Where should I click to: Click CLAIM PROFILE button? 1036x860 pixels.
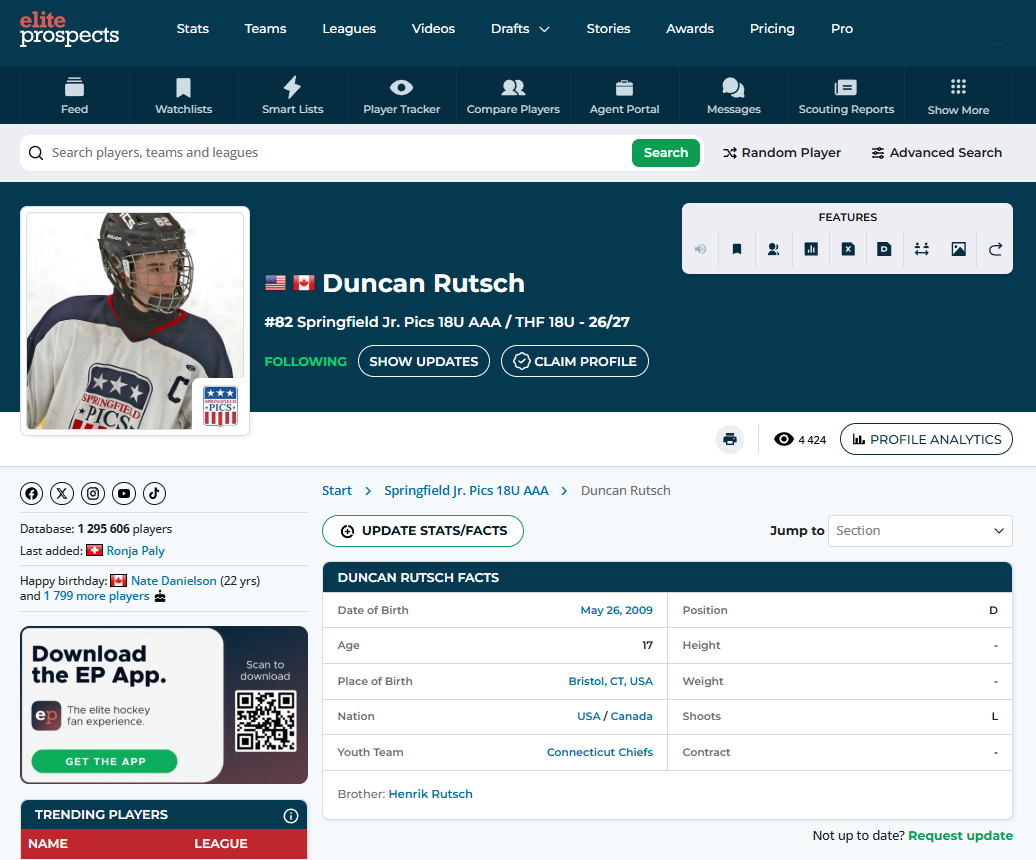tap(575, 361)
